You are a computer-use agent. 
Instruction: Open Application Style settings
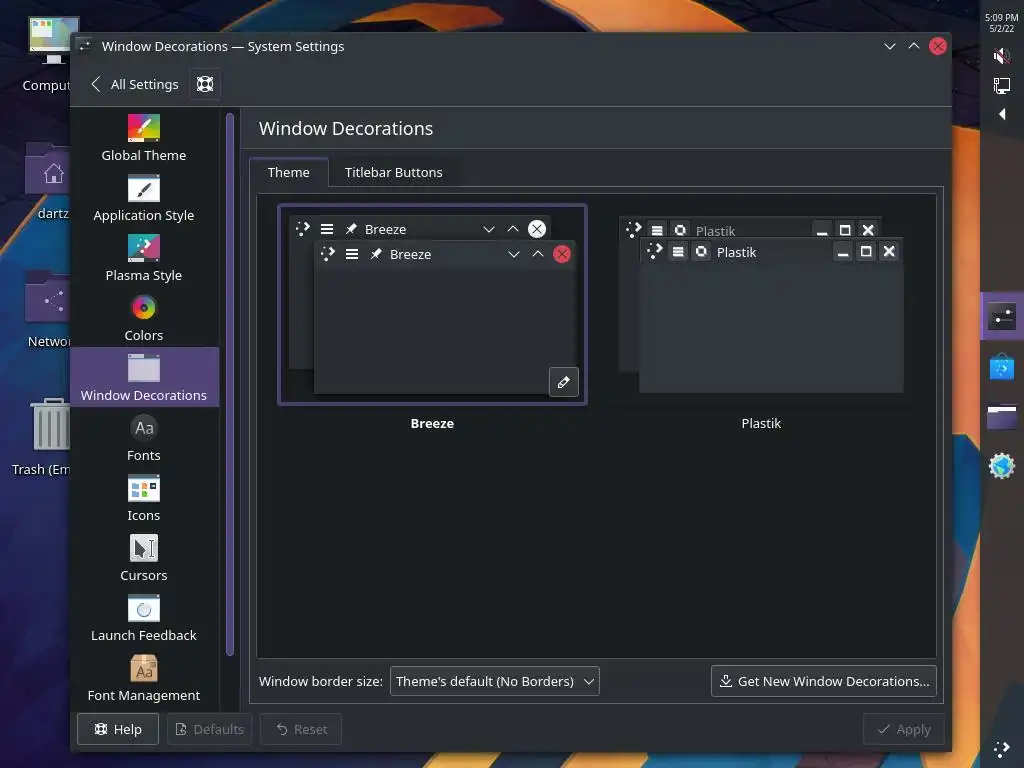click(x=144, y=198)
